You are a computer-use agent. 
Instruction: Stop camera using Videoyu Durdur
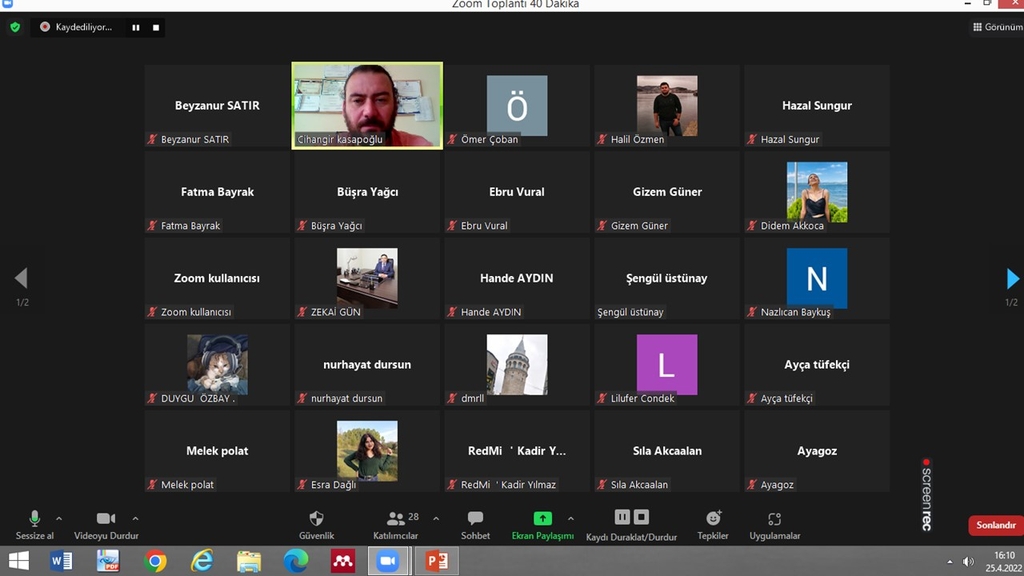click(106, 519)
